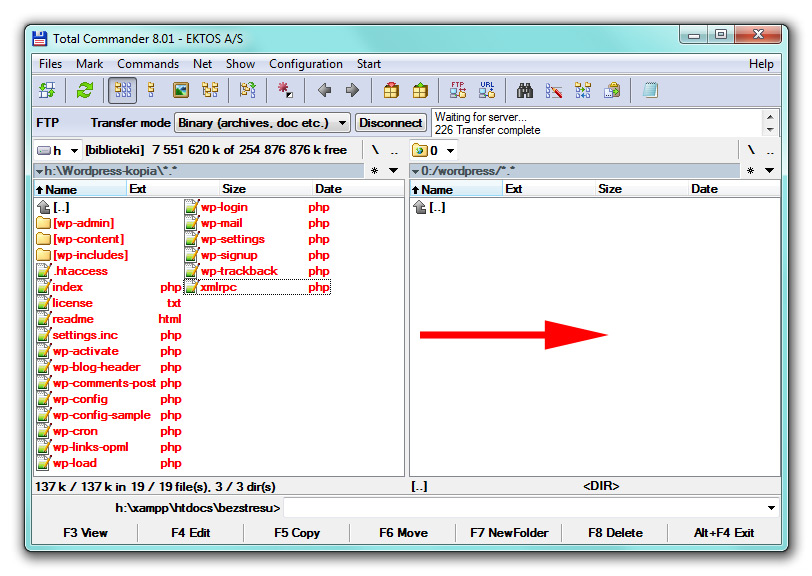This screenshot has width=812, height=576.
Task: Click the Pack files box icon
Action: click(391, 91)
